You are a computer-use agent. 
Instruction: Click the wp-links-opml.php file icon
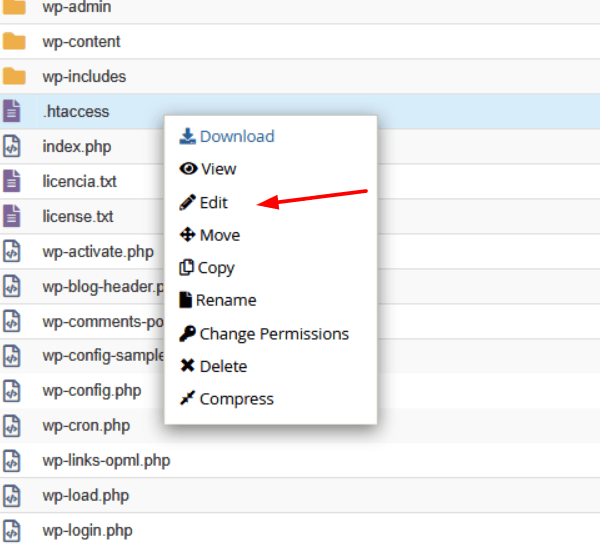tap(11, 460)
